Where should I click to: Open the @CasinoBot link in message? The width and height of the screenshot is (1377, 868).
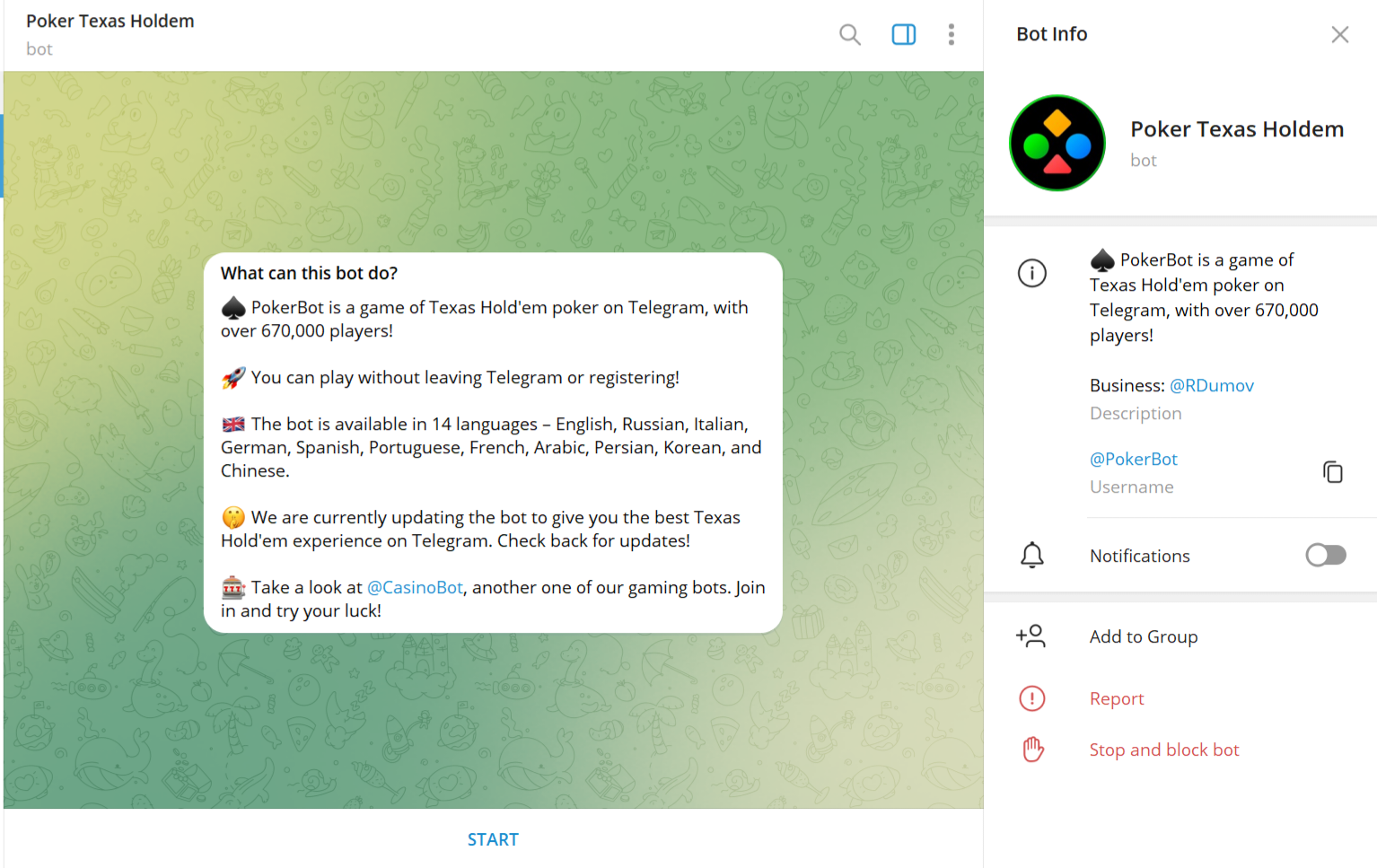pyautogui.click(x=415, y=587)
